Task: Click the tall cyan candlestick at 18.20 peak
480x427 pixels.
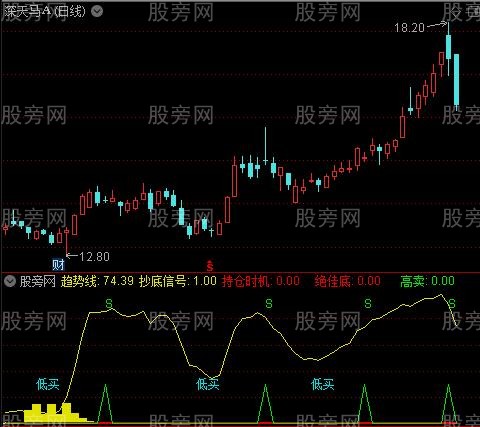Action: point(449,47)
